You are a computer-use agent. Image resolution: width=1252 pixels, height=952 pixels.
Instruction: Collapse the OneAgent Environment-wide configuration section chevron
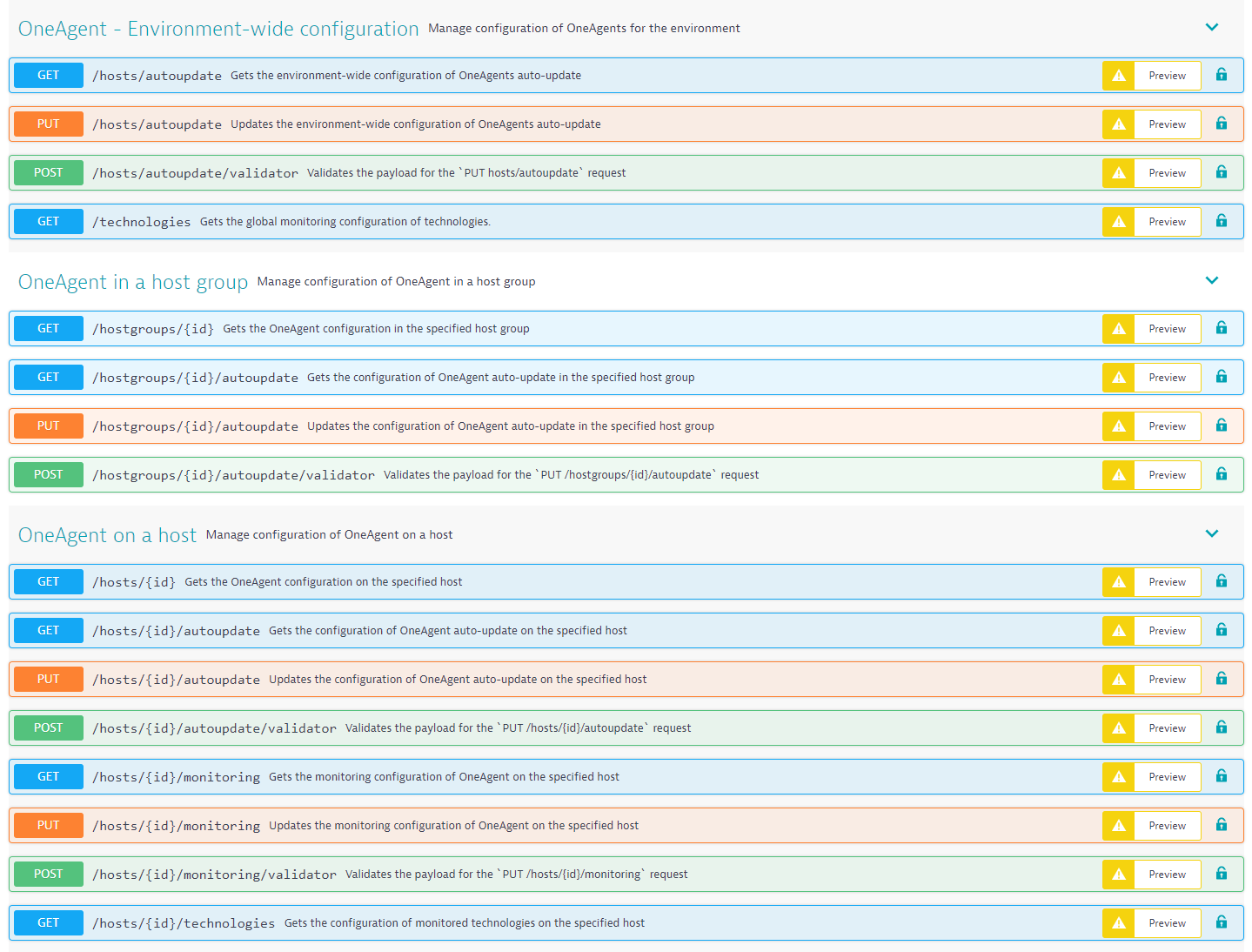coord(1212,27)
